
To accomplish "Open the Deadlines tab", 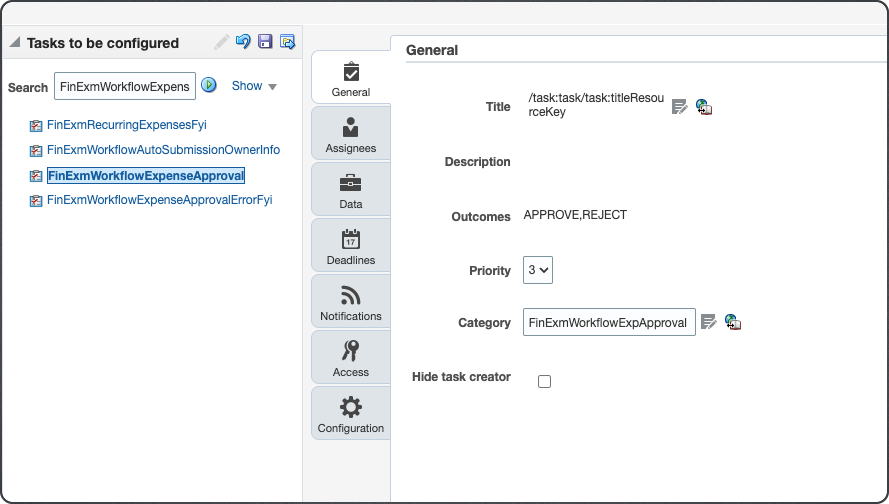I will coord(351,245).
